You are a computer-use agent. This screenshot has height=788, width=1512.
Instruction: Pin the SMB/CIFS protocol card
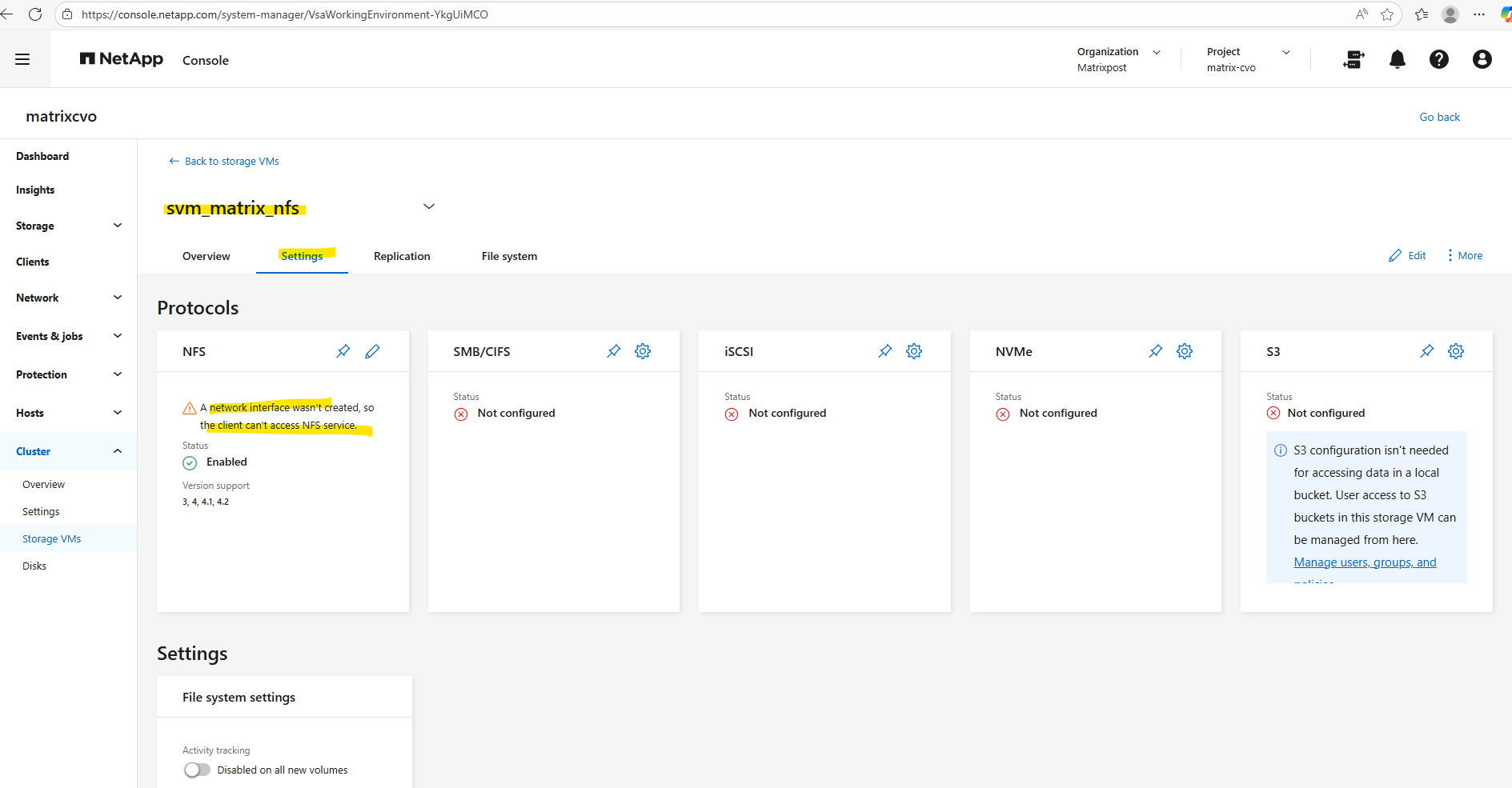(614, 351)
